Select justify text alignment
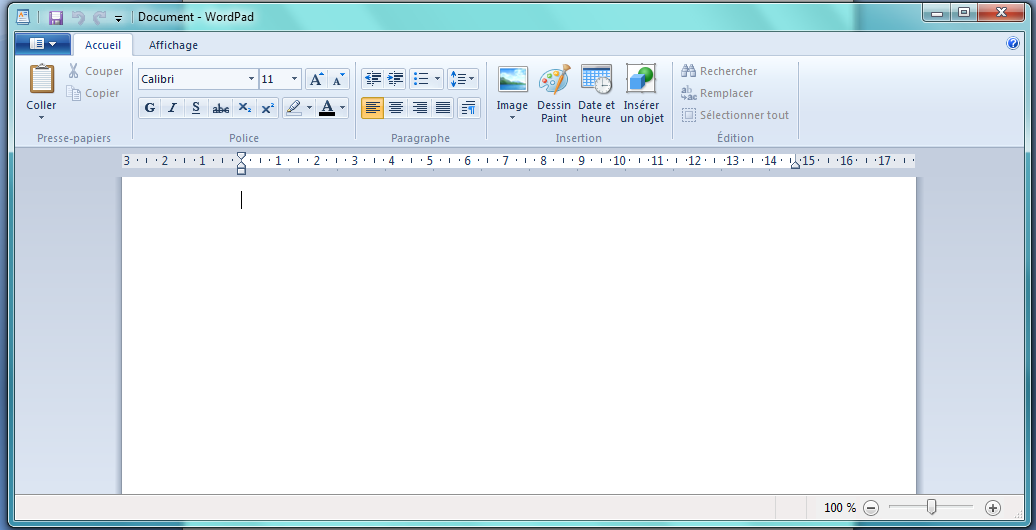The width and height of the screenshot is (1036, 530). pos(442,108)
